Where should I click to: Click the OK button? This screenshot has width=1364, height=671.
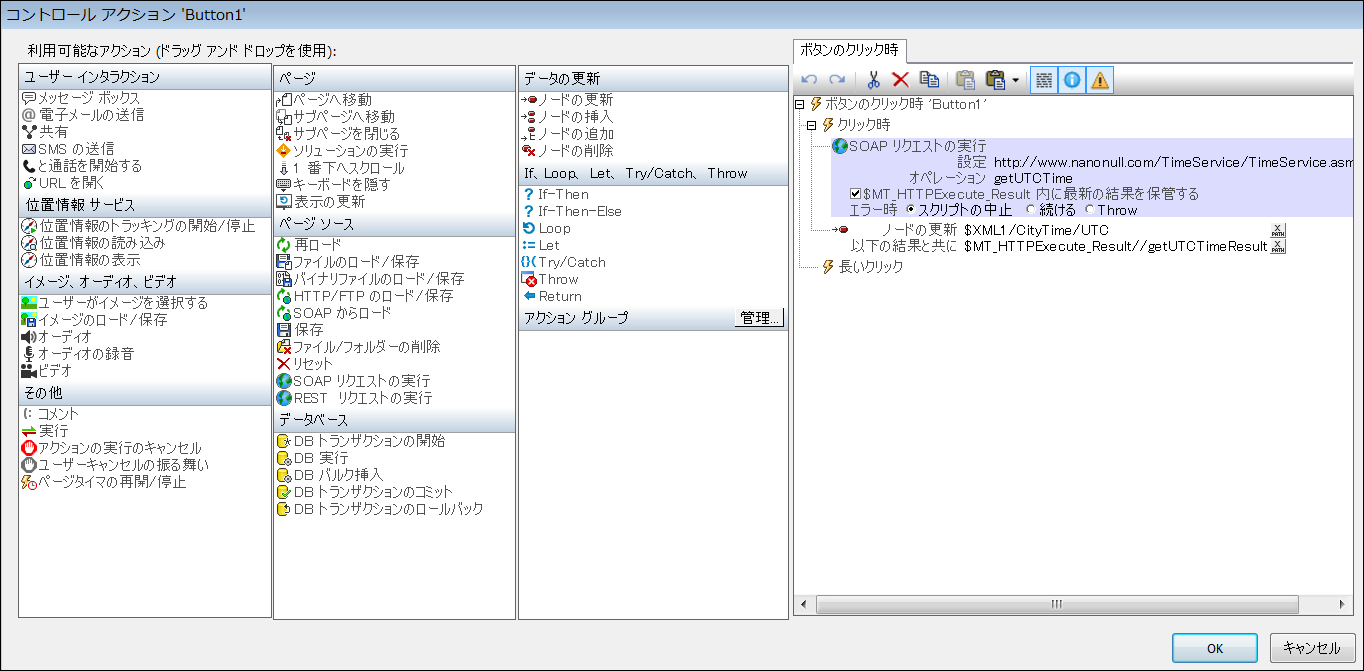click(x=1214, y=648)
